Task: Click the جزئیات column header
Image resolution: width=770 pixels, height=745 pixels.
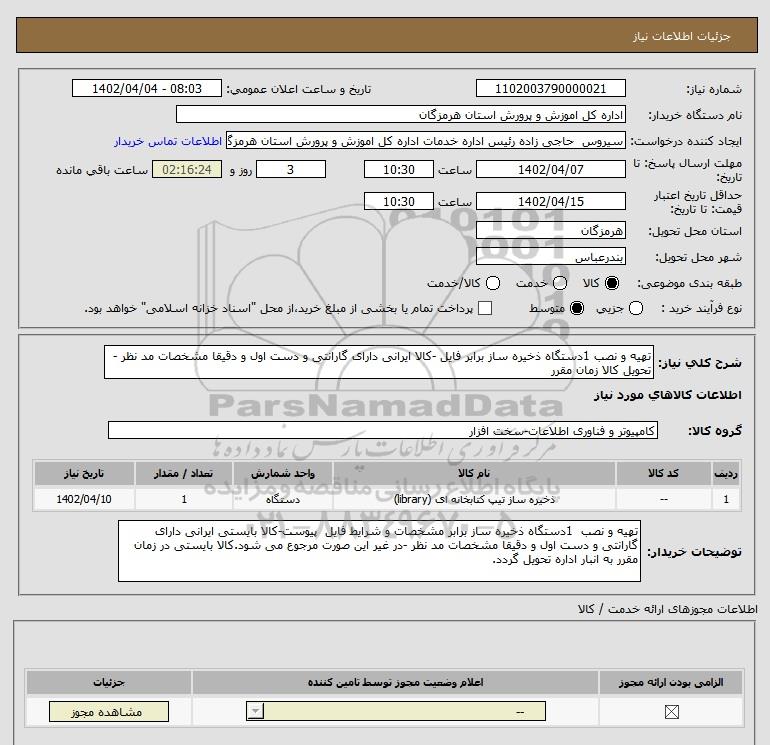Action: (x=109, y=682)
